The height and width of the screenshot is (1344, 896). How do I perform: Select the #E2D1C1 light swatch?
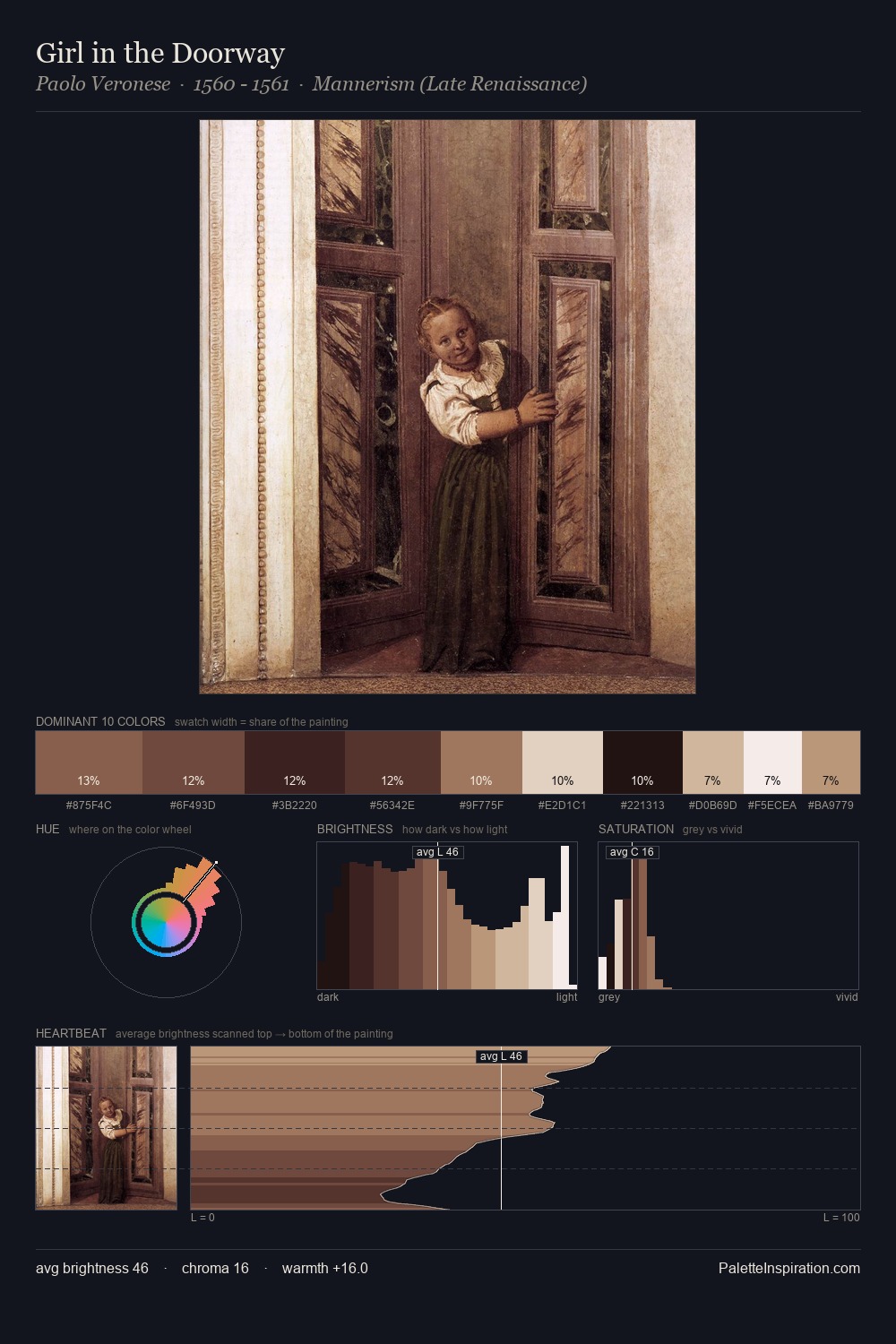[x=563, y=762]
